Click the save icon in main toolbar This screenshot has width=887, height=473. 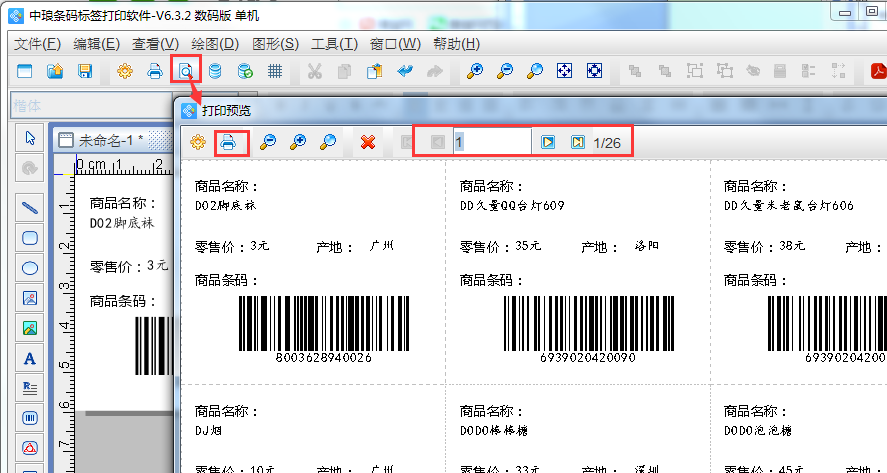(85, 71)
